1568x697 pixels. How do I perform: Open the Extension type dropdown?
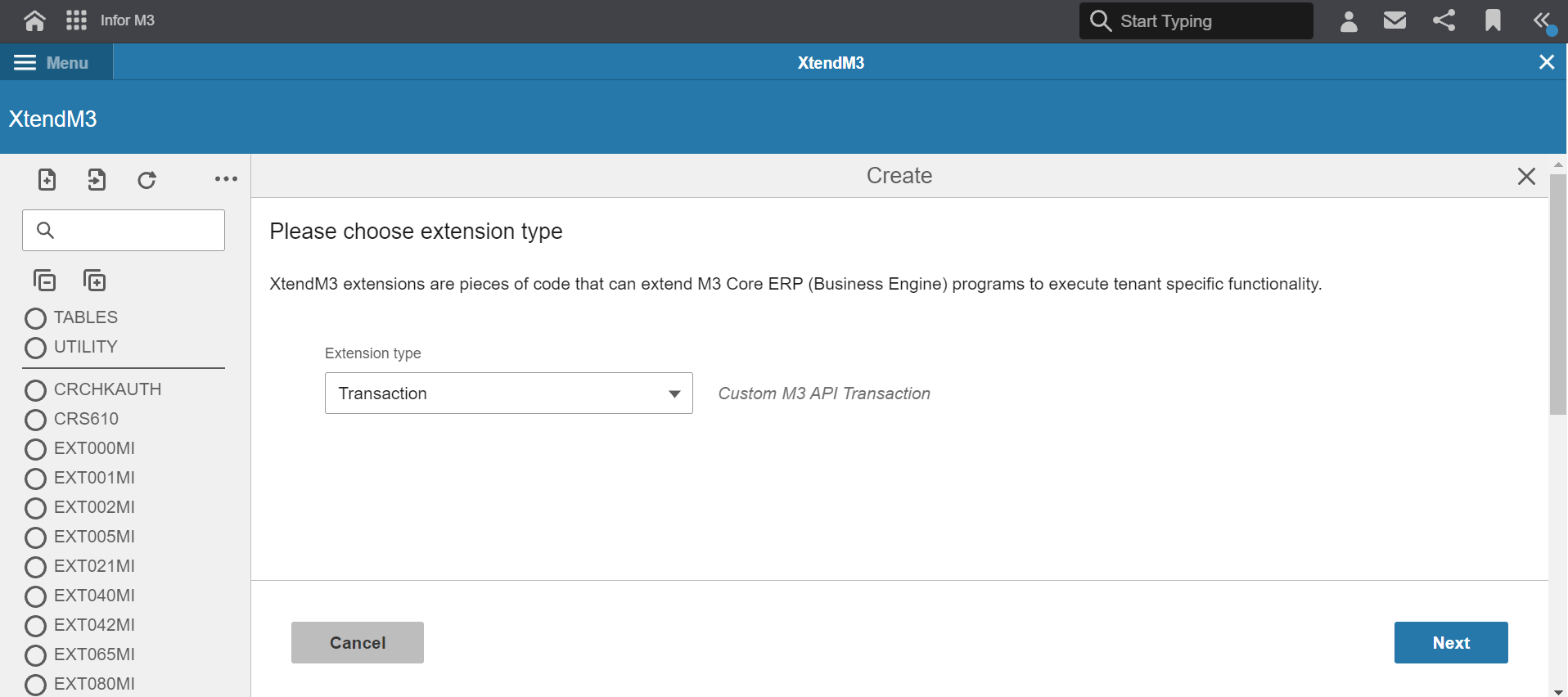[x=509, y=393]
